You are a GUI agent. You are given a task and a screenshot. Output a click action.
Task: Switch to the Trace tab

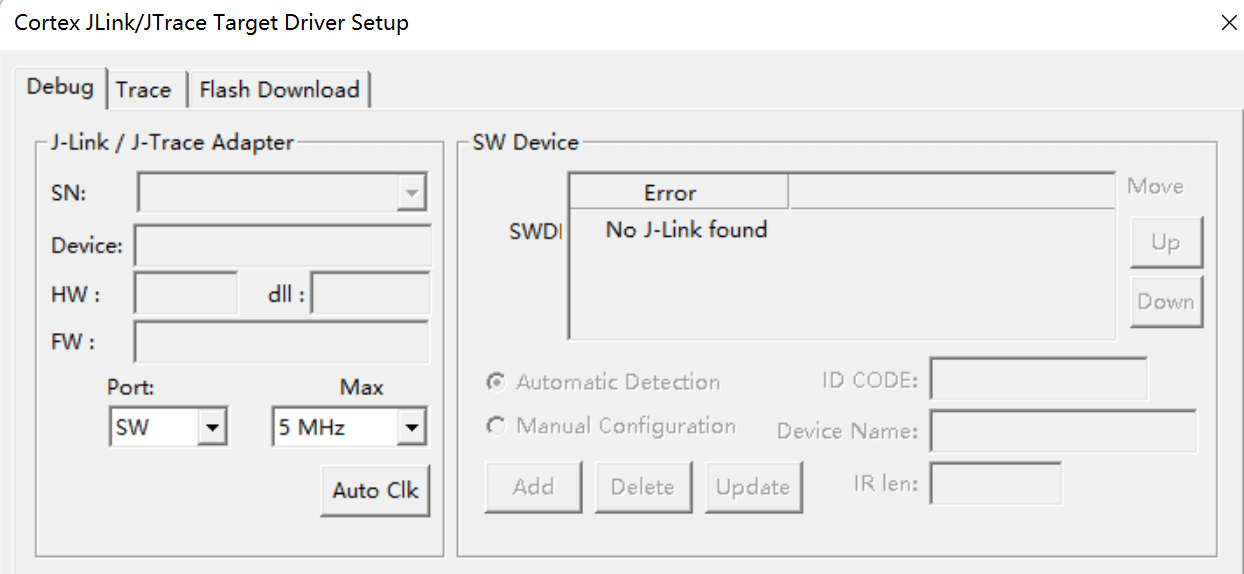[143, 90]
